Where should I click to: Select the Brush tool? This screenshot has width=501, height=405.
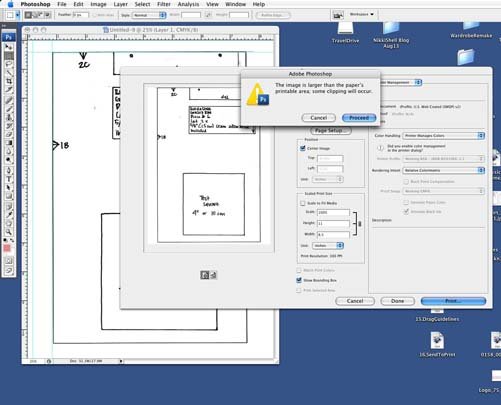coord(9,109)
